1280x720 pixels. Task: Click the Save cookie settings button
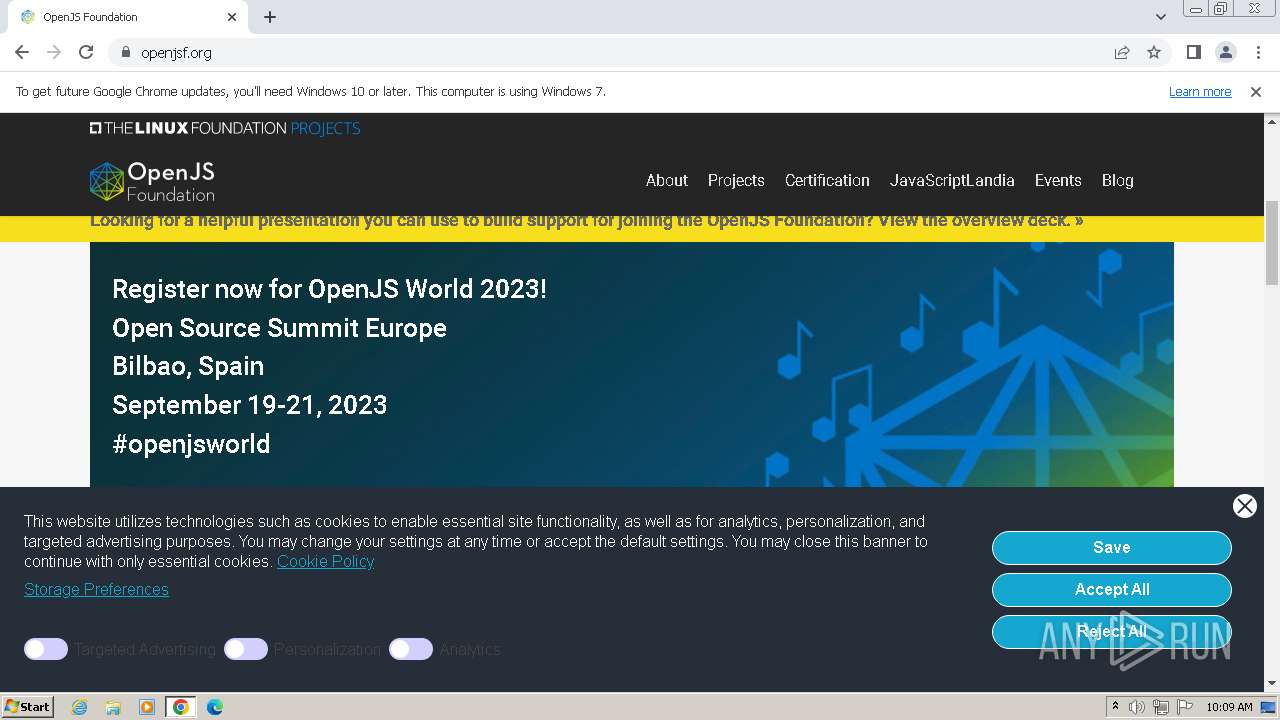tap(1111, 547)
